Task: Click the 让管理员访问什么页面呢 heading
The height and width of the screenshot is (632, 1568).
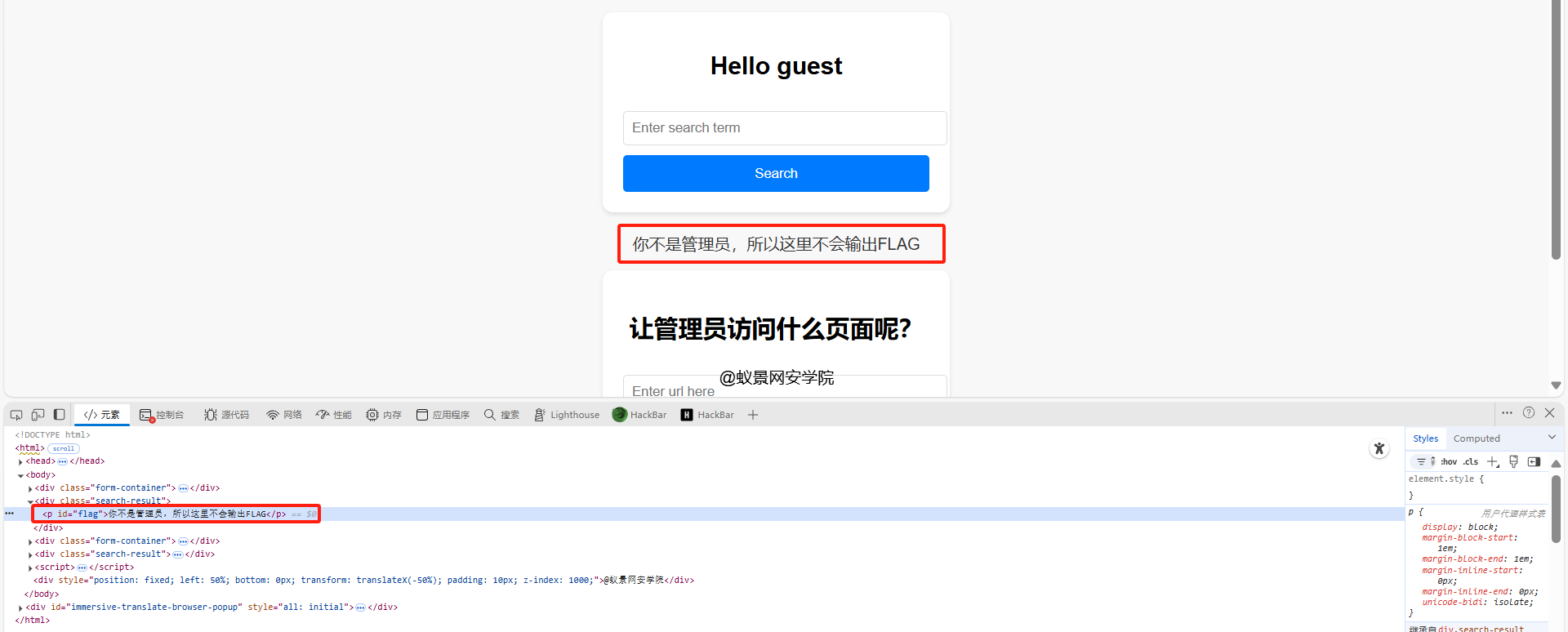Action: click(770, 329)
